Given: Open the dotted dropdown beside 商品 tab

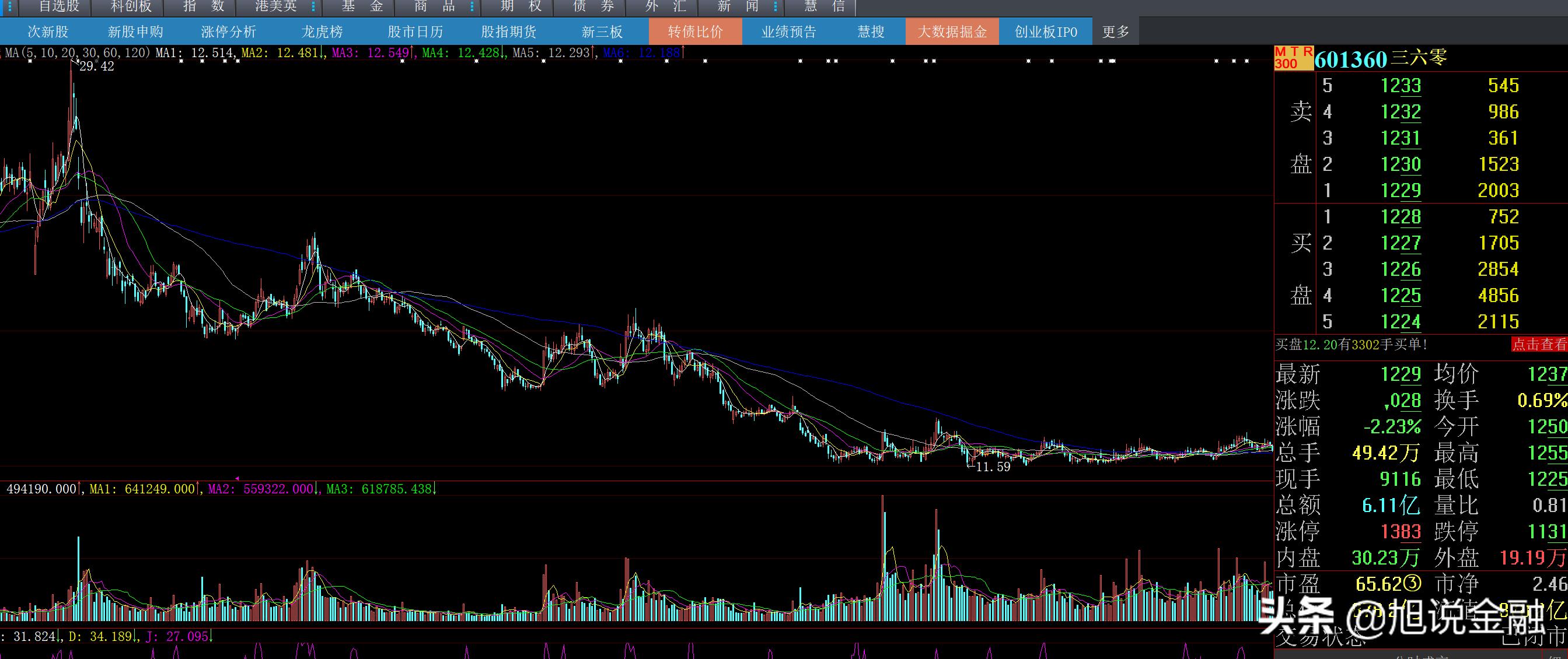Looking at the screenshot, I should (x=472, y=6).
